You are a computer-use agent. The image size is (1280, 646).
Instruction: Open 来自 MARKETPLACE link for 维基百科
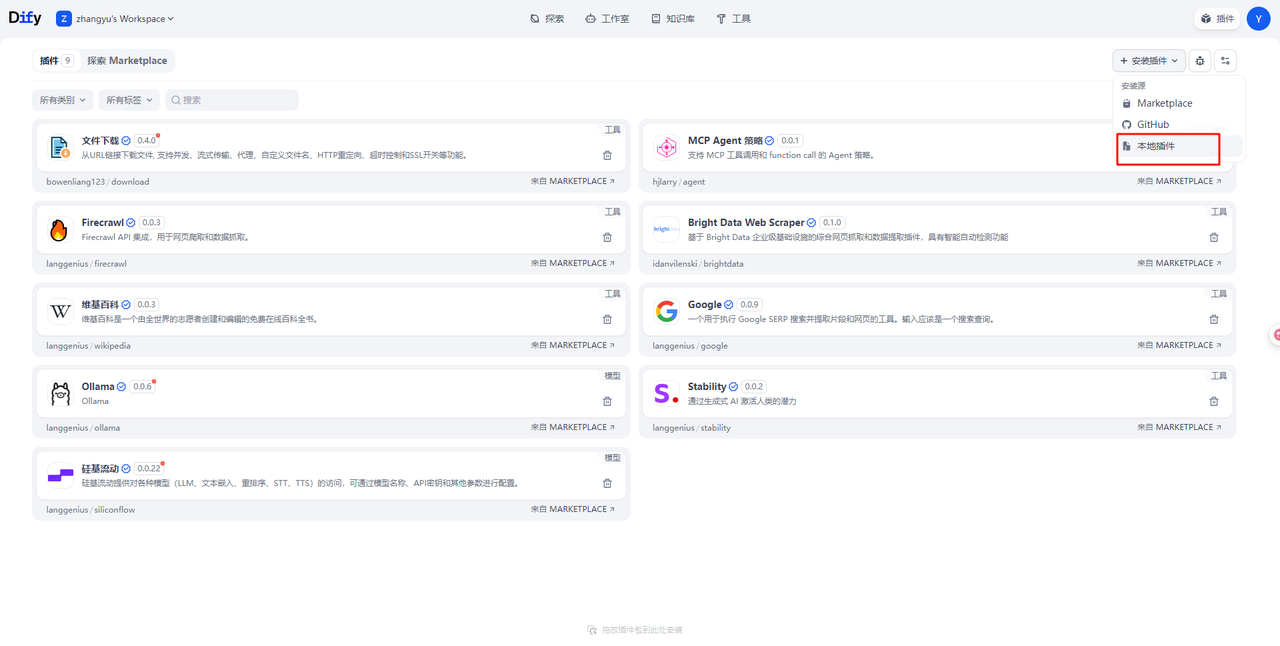click(573, 345)
